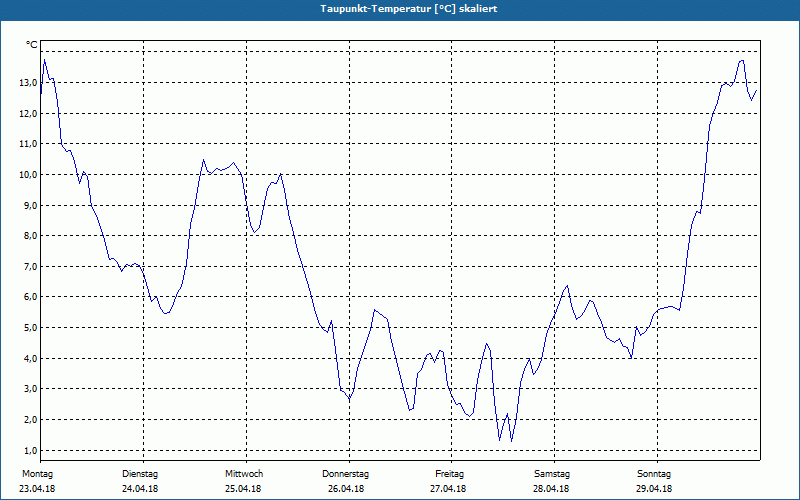Click the 7,0 axis value
This screenshot has height=500, width=800.
click(x=30, y=266)
